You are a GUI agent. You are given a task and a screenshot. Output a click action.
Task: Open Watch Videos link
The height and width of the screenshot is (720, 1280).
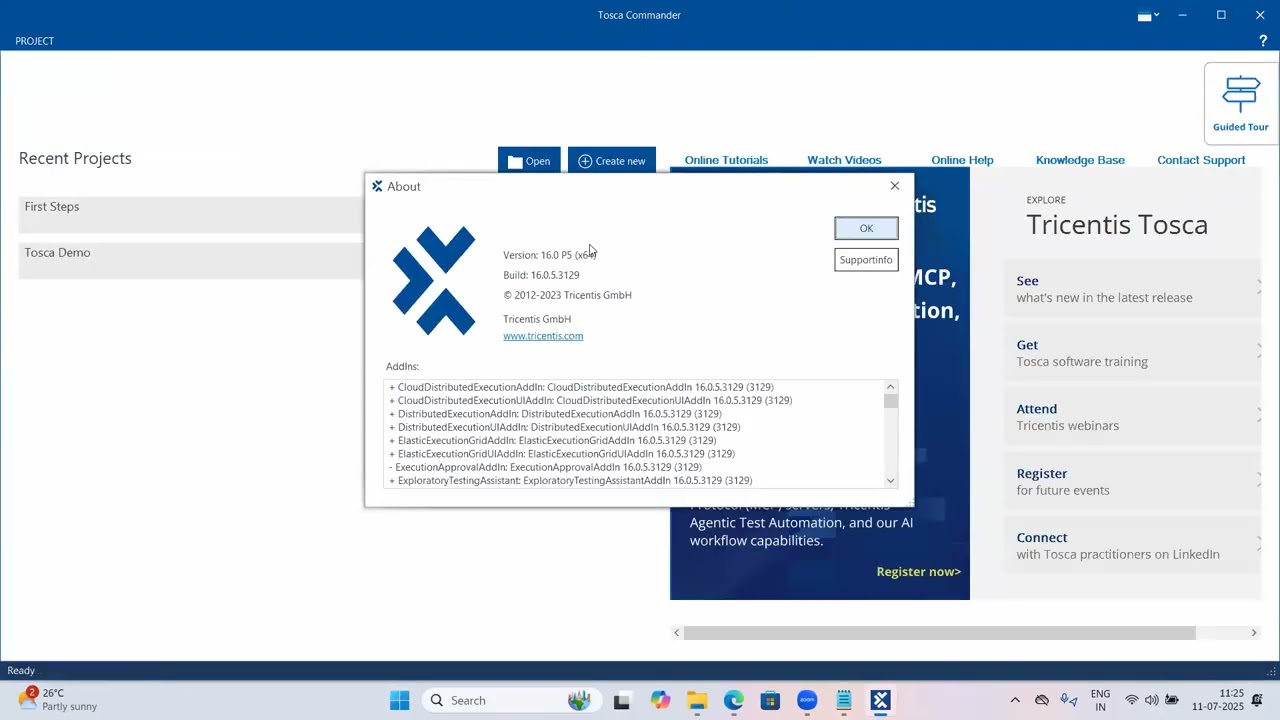[x=844, y=160]
